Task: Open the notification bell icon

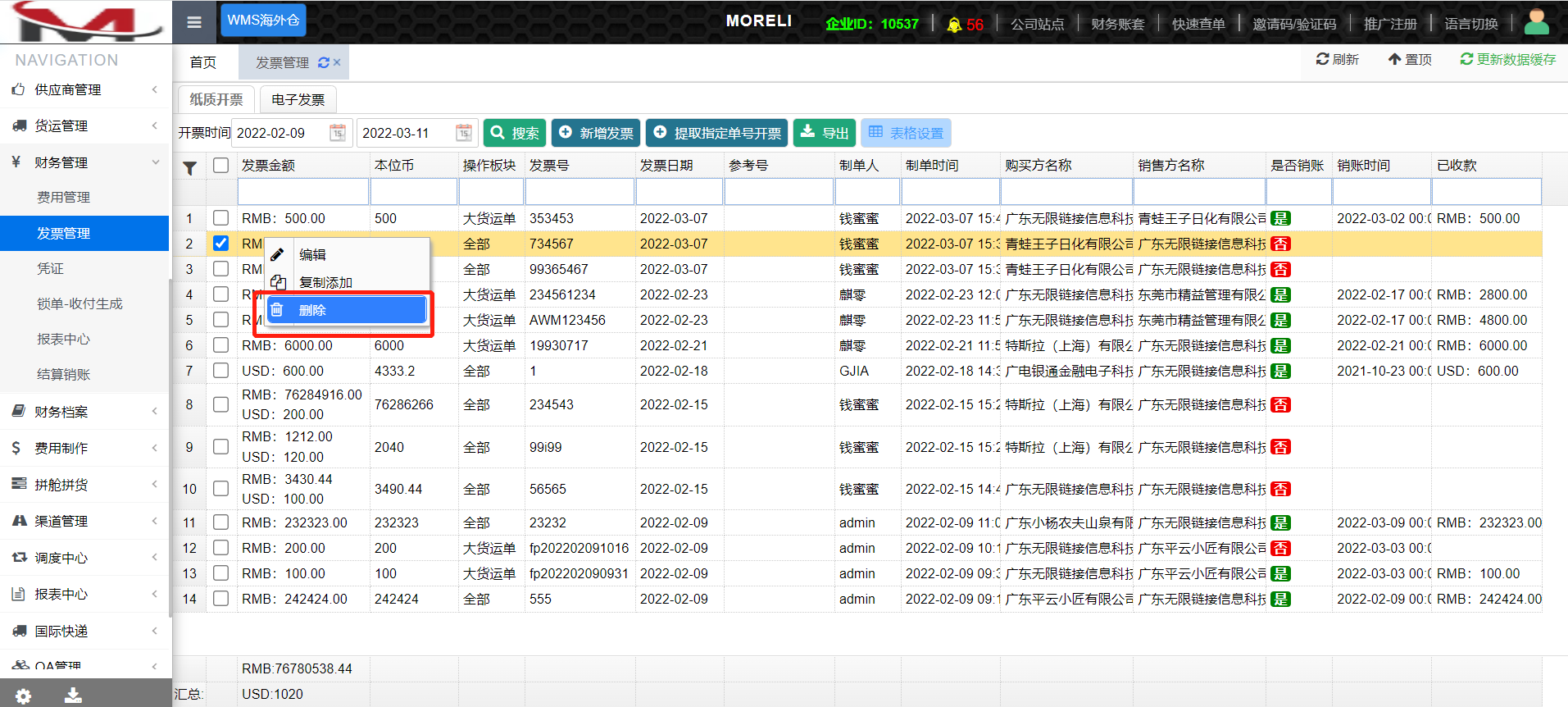Action: (954, 25)
